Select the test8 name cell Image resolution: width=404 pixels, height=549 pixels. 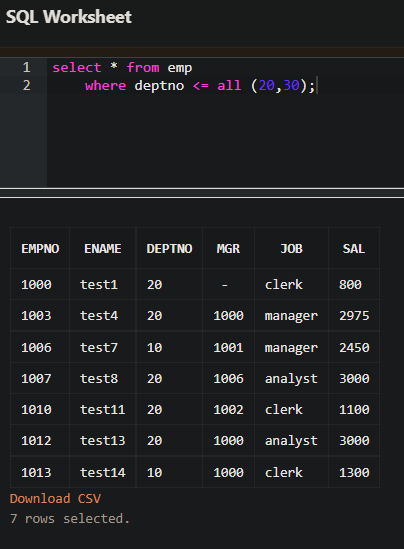click(x=103, y=378)
